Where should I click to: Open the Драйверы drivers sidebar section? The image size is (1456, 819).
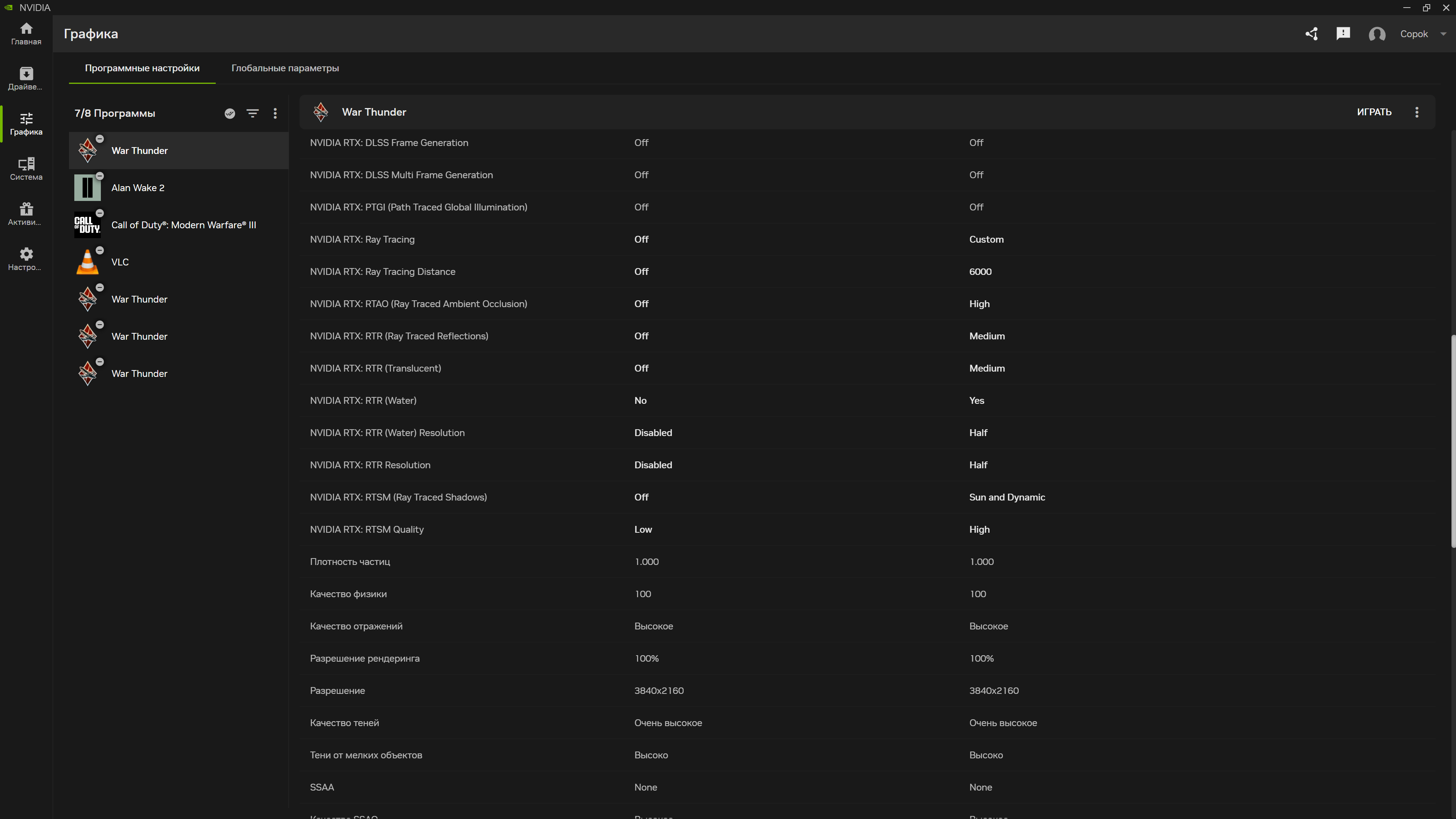(x=26, y=78)
